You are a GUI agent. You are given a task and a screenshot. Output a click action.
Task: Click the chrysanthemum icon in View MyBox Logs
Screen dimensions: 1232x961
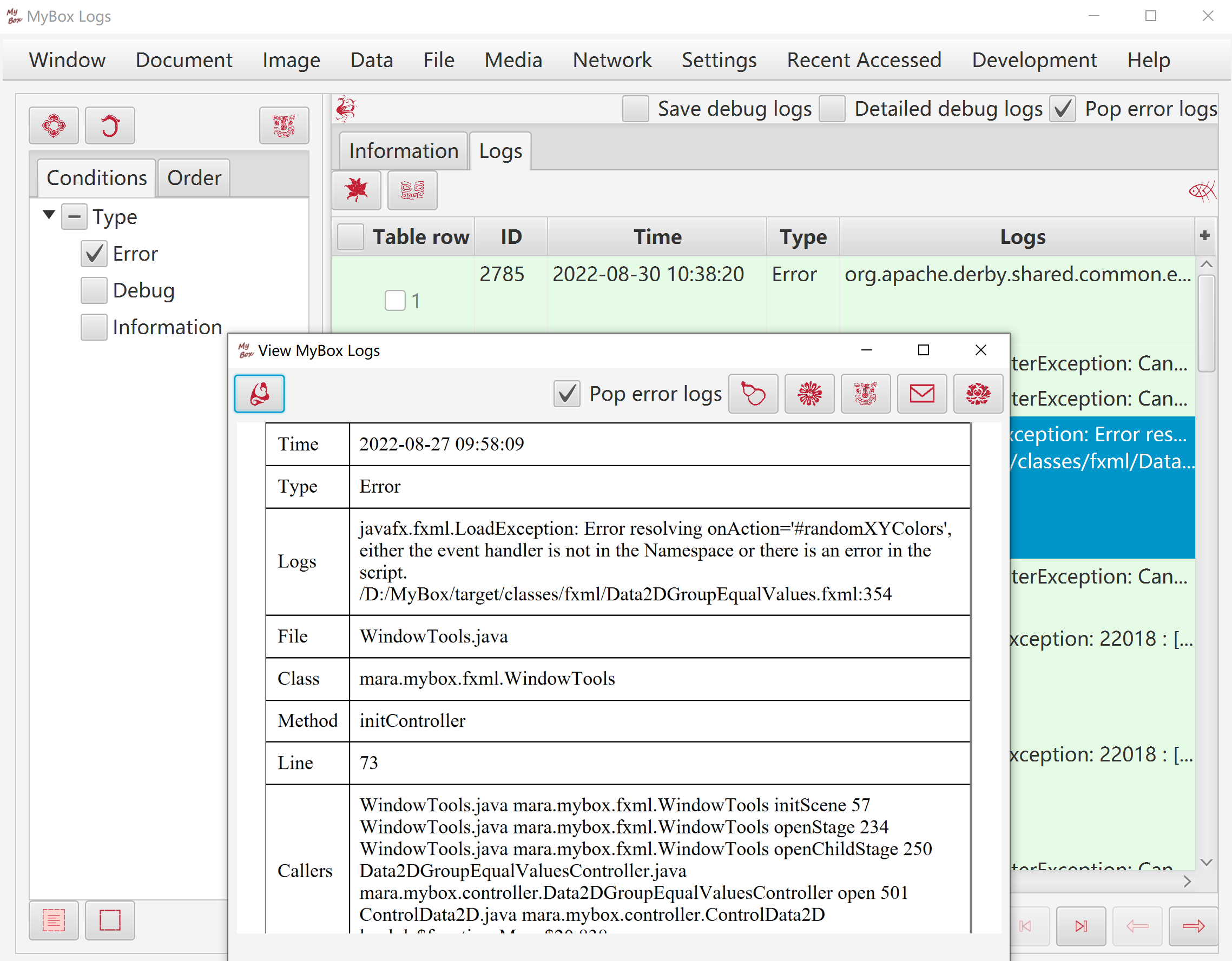pyautogui.click(x=809, y=394)
